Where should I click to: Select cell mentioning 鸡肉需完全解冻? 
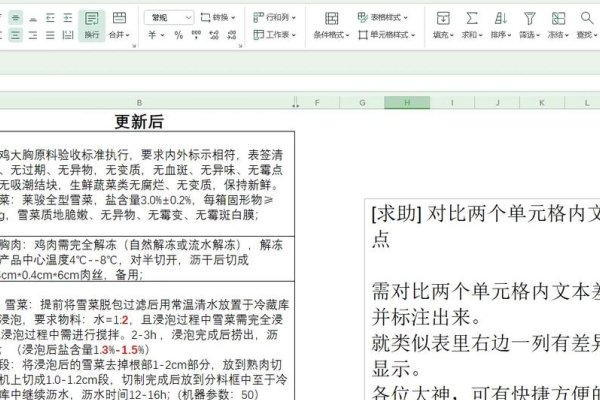[x=147, y=259]
